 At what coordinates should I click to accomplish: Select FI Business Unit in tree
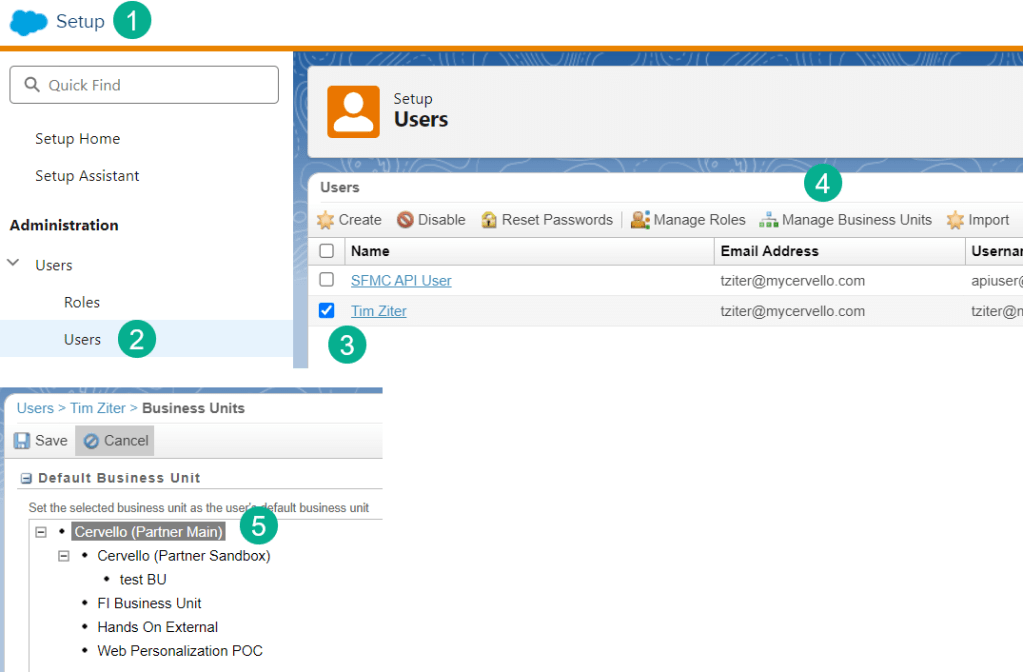point(149,603)
